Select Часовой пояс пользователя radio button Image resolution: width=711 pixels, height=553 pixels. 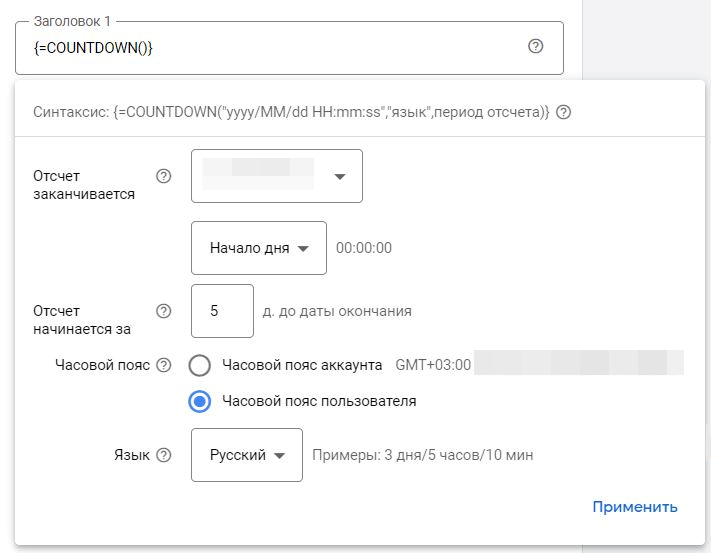tap(200, 401)
